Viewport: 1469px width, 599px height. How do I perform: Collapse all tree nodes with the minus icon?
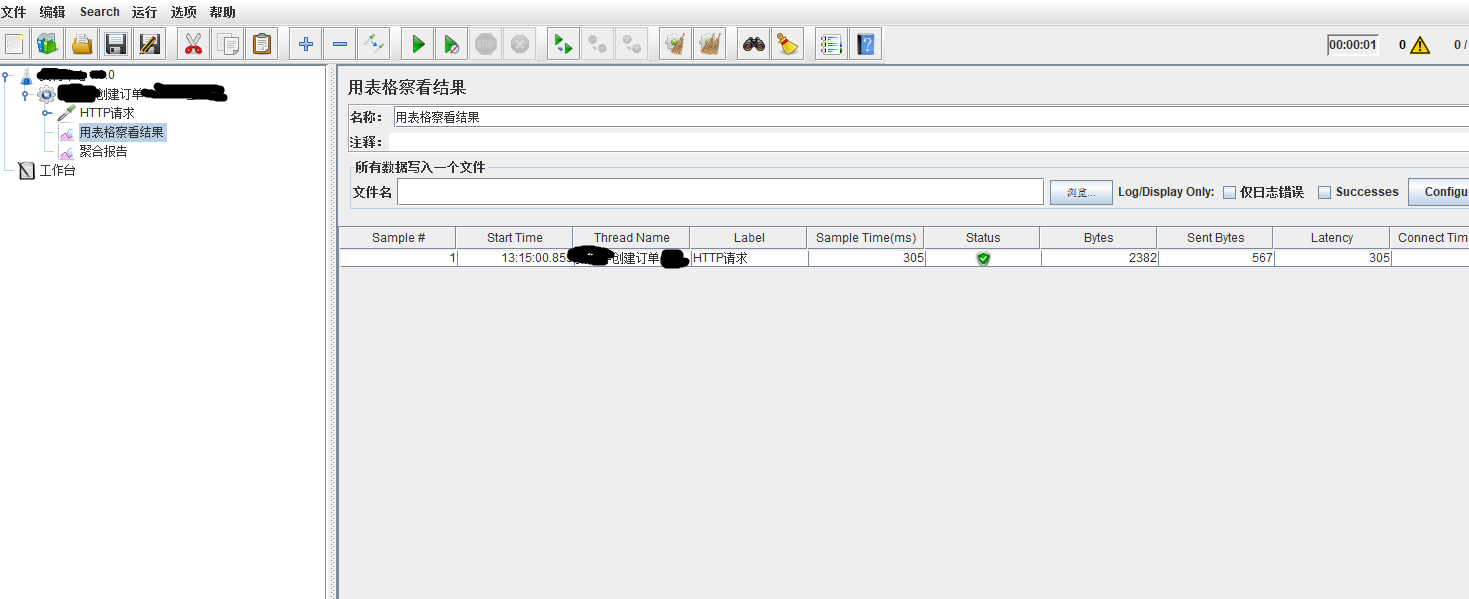pos(340,44)
